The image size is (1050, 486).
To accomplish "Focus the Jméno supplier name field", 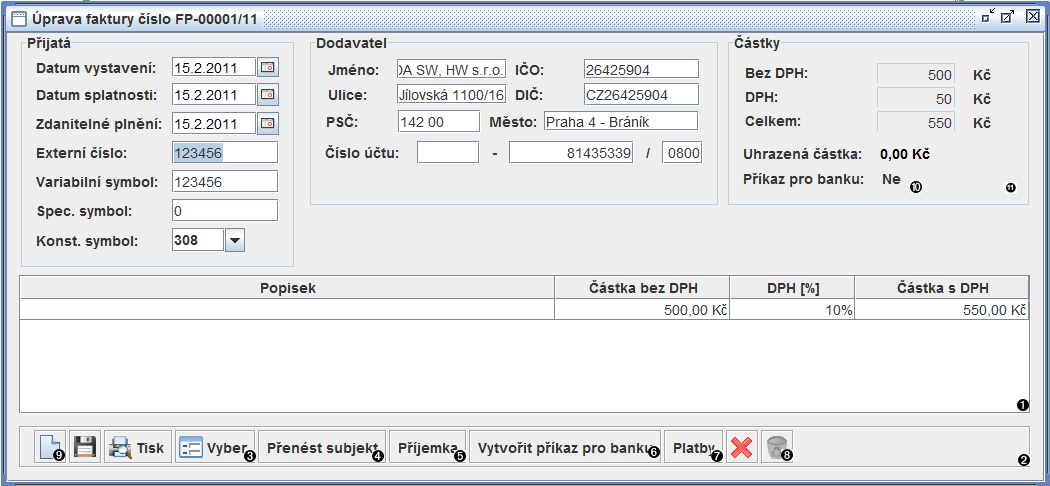I will (x=451, y=69).
